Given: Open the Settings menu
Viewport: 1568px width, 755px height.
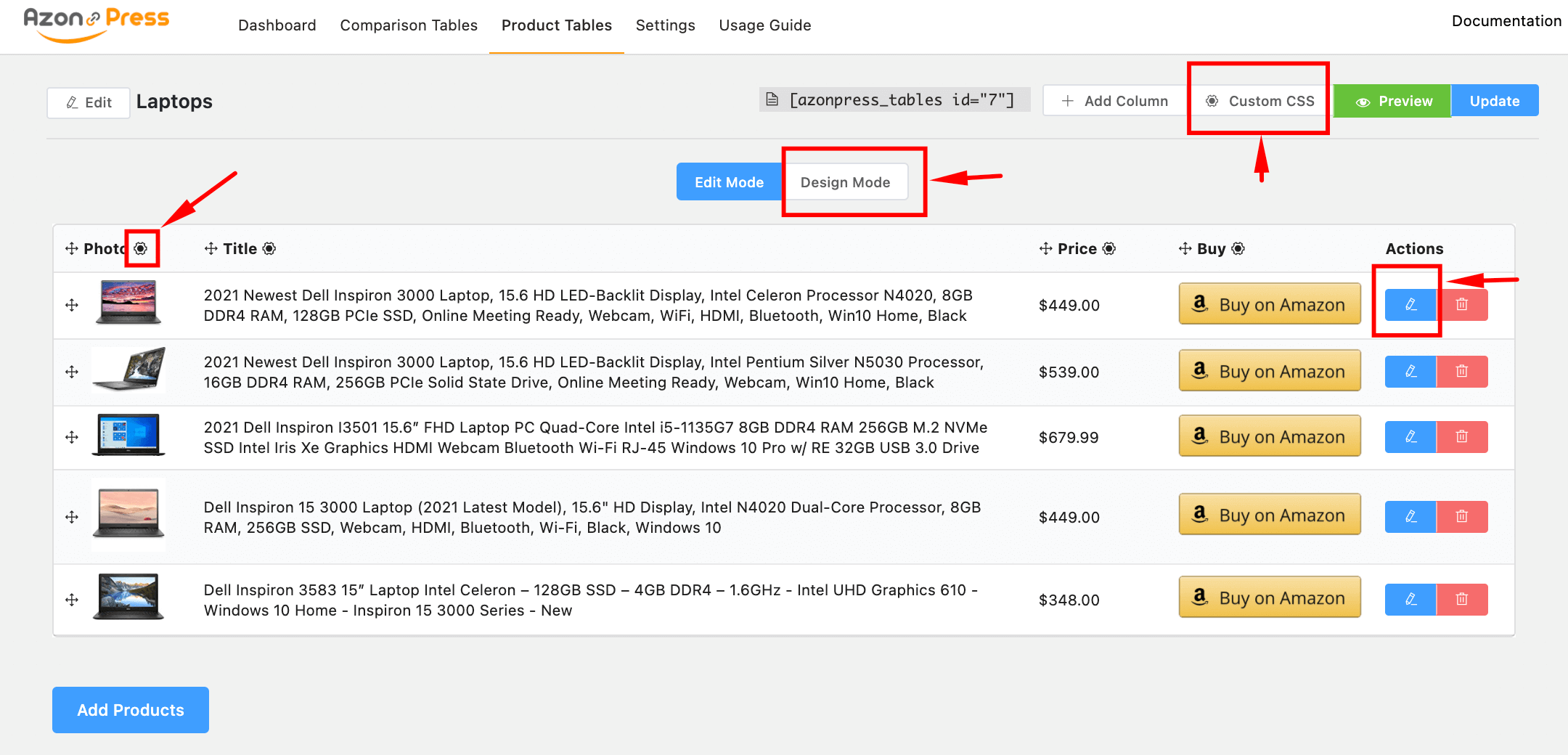Looking at the screenshot, I should pyautogui.click(x=666, y=25).
